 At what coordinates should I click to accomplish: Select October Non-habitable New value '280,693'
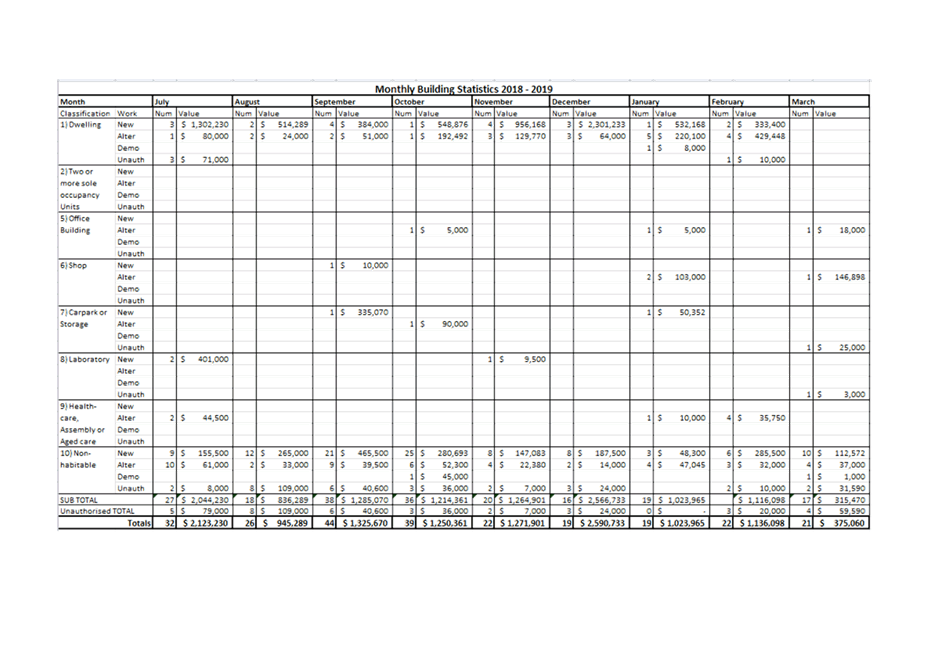pos(453,453)
